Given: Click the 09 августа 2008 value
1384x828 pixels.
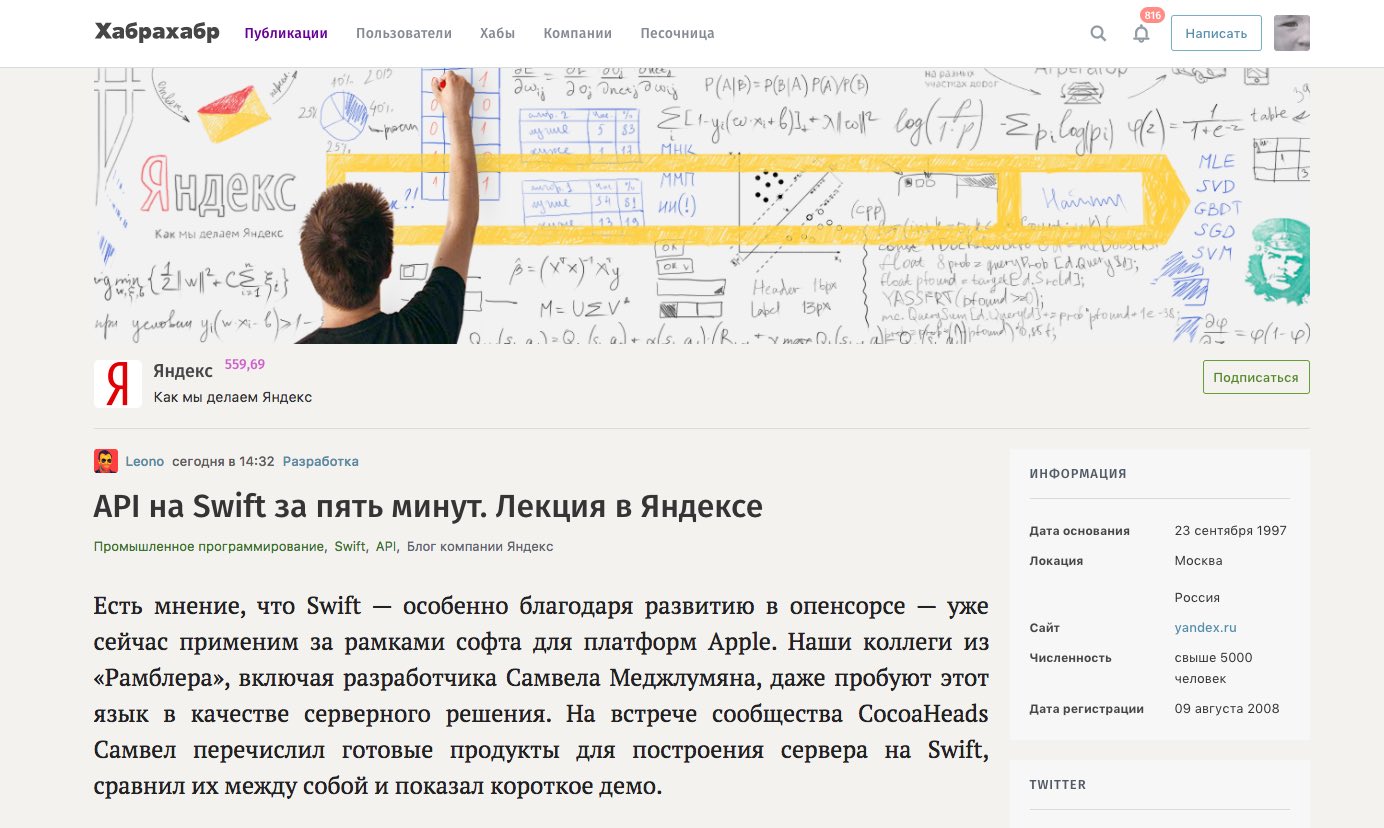Looking at the screenshot, I should coord(1227,709).
